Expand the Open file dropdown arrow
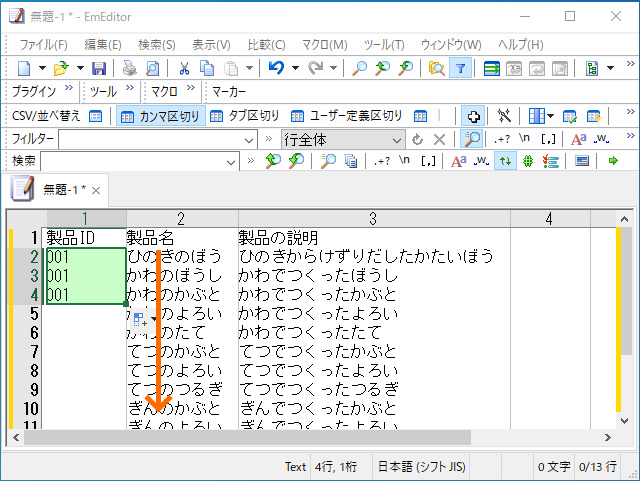This screenshot has height=481, width=640. [x=80, y=68]
